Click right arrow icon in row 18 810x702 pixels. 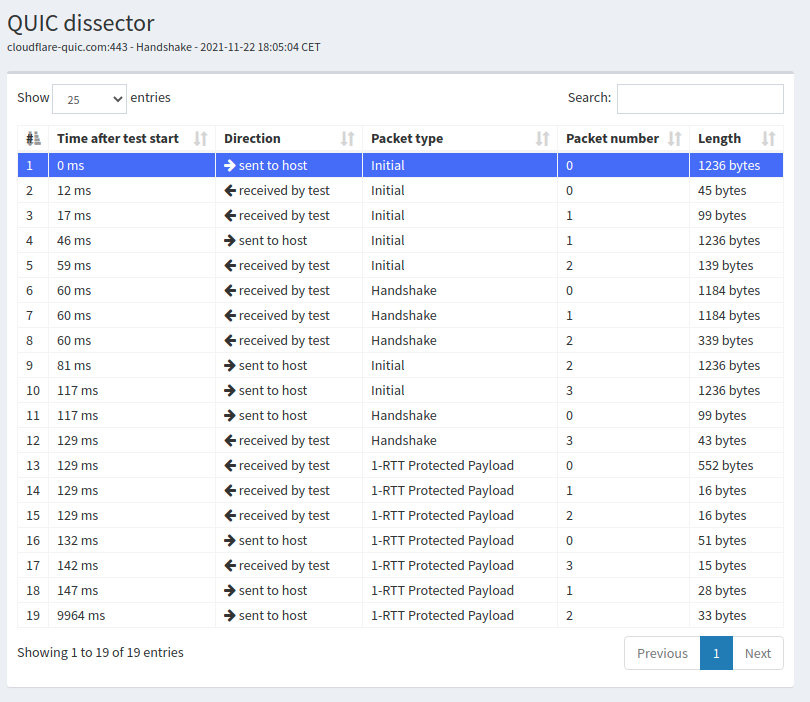pyautogui.click(x=230, y=590)
